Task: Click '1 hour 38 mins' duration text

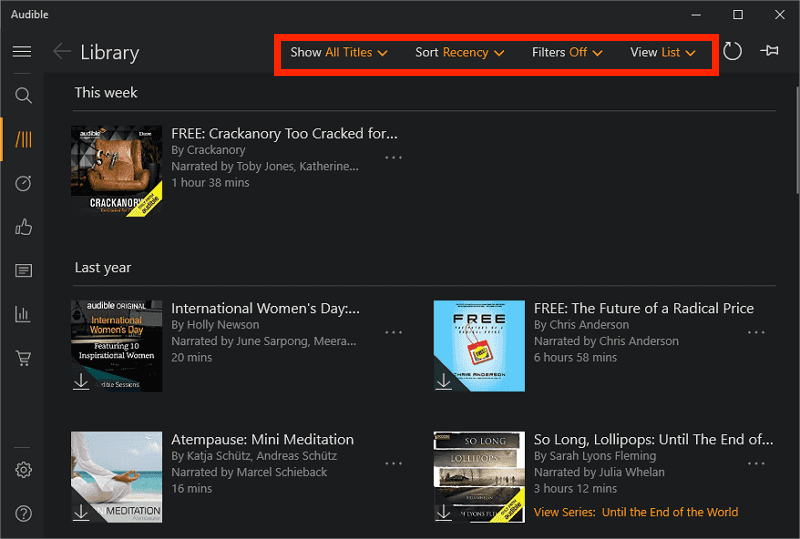Action: click(210, 183)
